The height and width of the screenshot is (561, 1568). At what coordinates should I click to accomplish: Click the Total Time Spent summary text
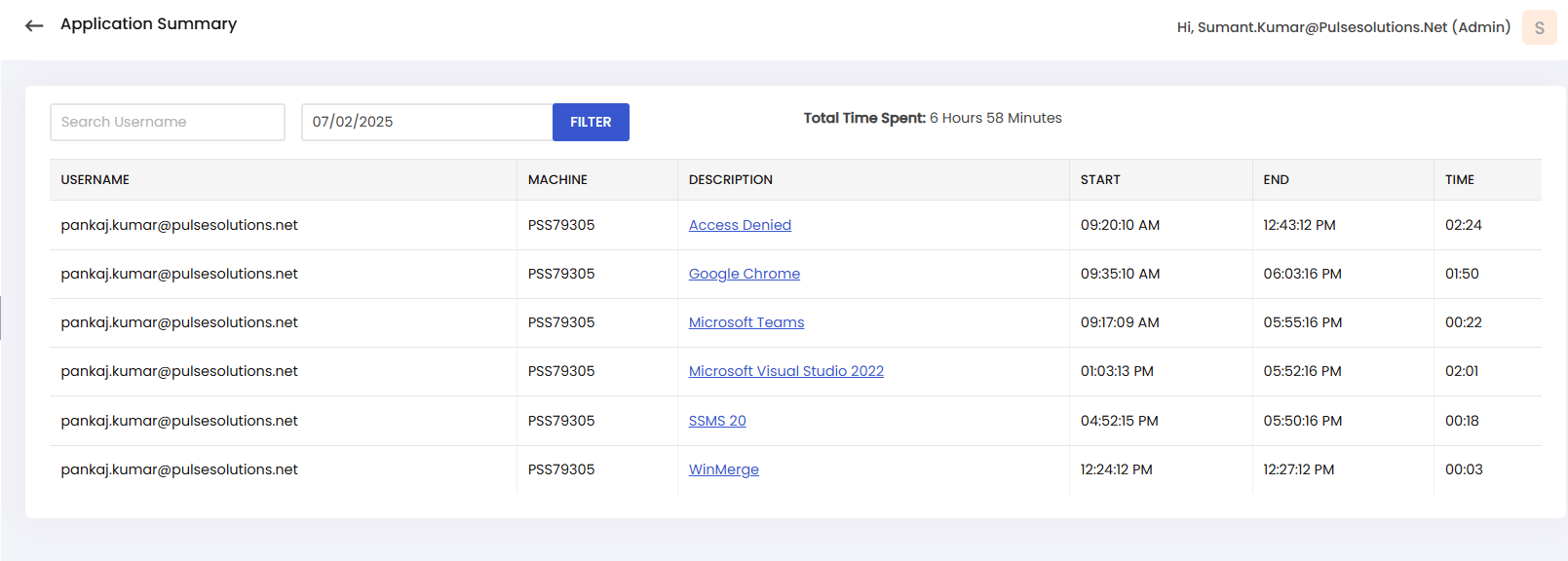[x=932, y=118]
